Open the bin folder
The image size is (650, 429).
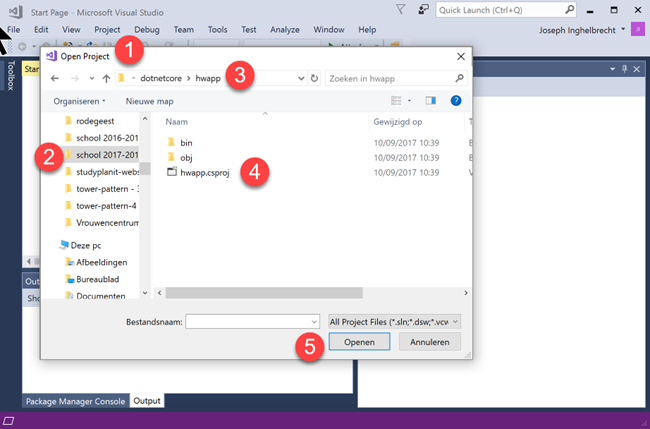click(x=186, y=143)
